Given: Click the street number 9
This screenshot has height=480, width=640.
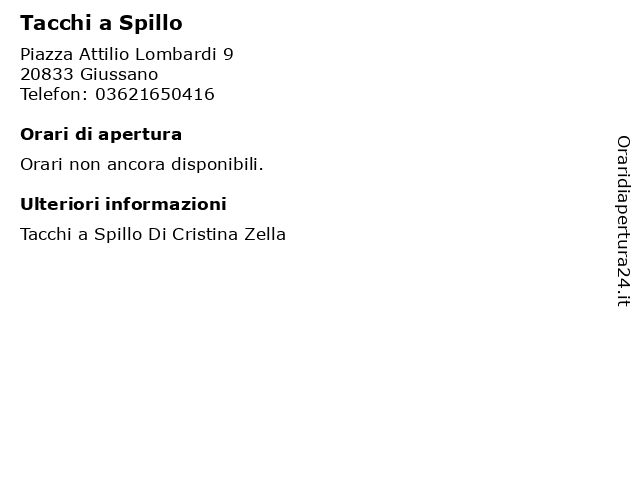Looking at the screenshot, I should pos(228,54).
